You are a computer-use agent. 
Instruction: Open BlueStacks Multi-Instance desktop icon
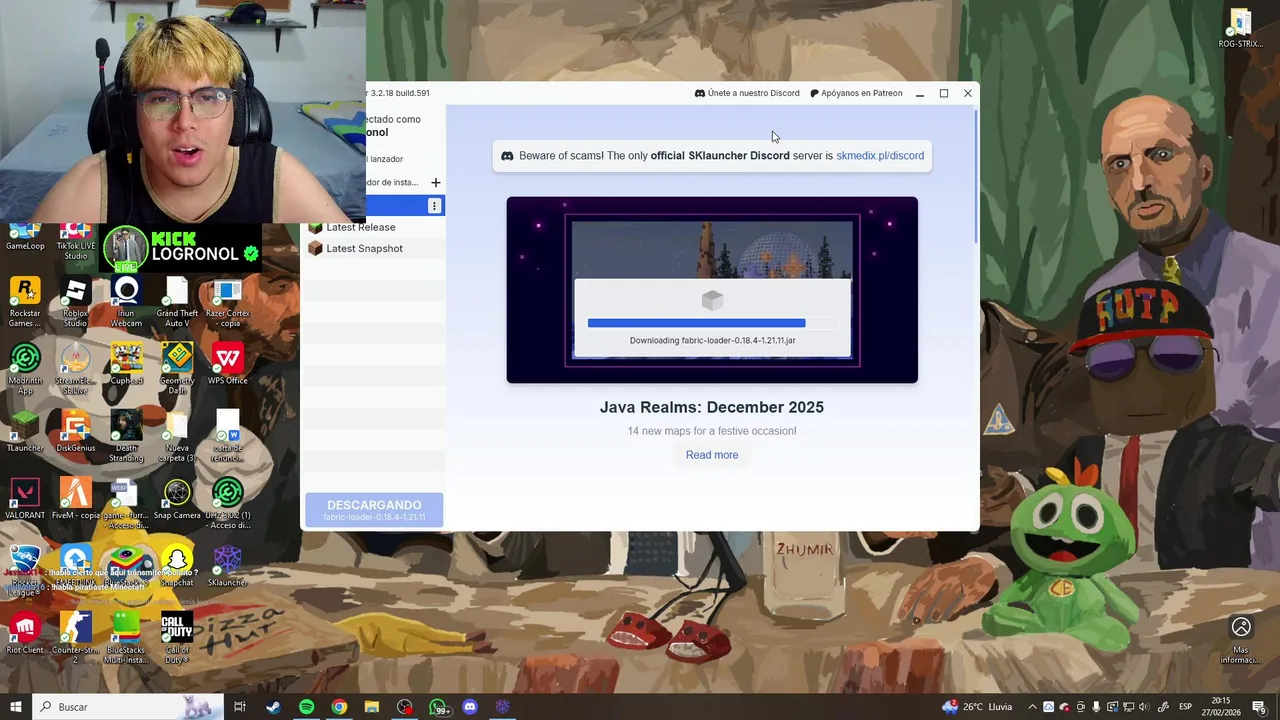click(126, 637)
